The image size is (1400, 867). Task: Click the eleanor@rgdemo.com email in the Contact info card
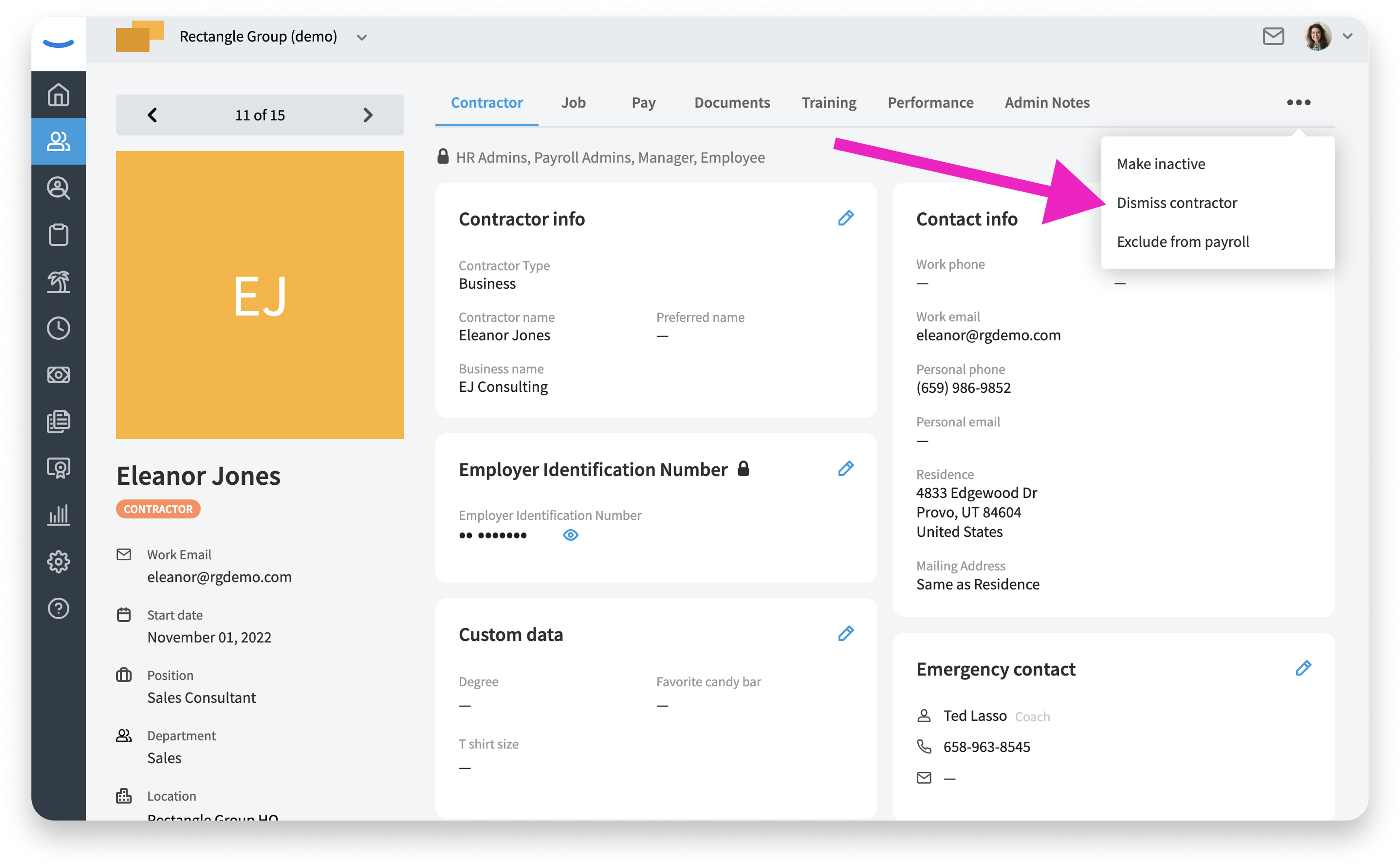[988, 335]
